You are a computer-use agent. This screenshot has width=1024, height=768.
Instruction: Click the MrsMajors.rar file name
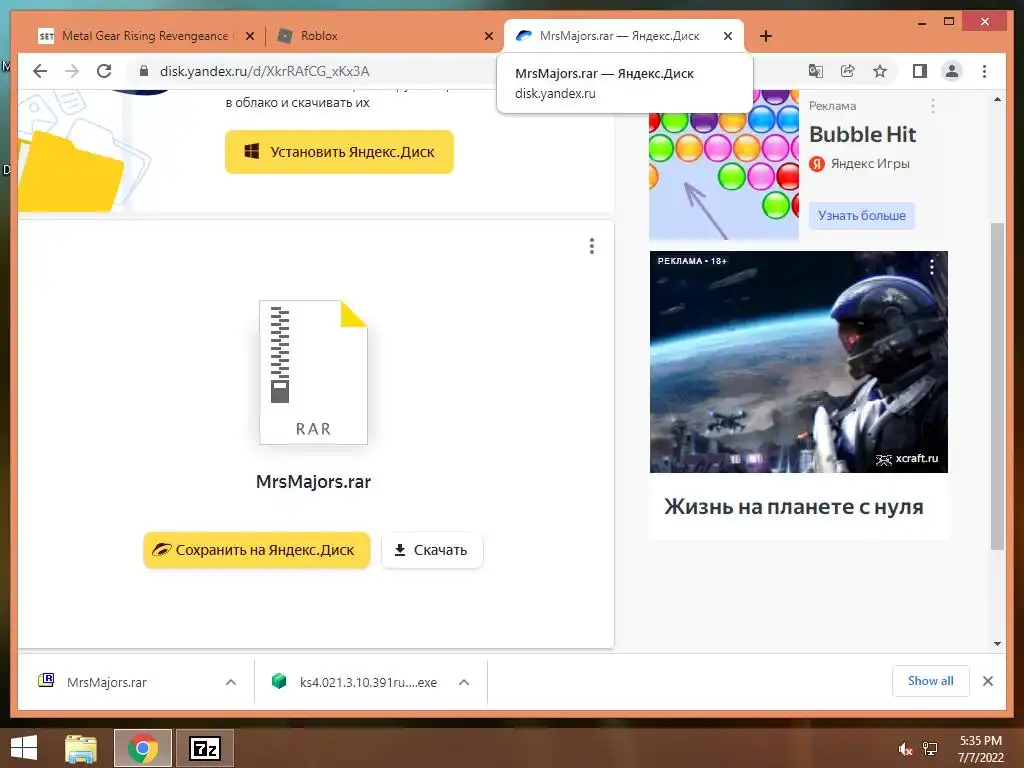click(x=313, y=482)
